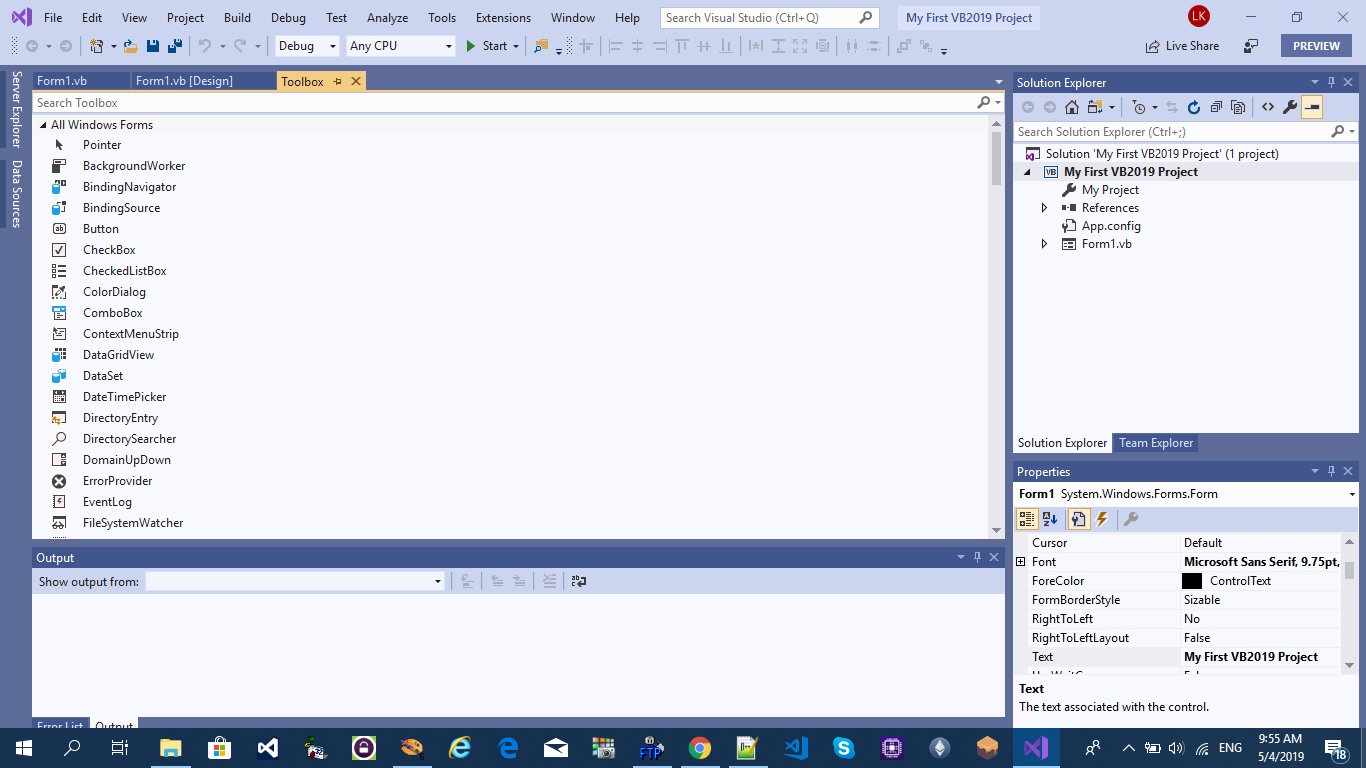This screenshot has width=1366, height=768.
Task: Click Switch Views icon in Solution Explorer
Action: coord(1096,107)
